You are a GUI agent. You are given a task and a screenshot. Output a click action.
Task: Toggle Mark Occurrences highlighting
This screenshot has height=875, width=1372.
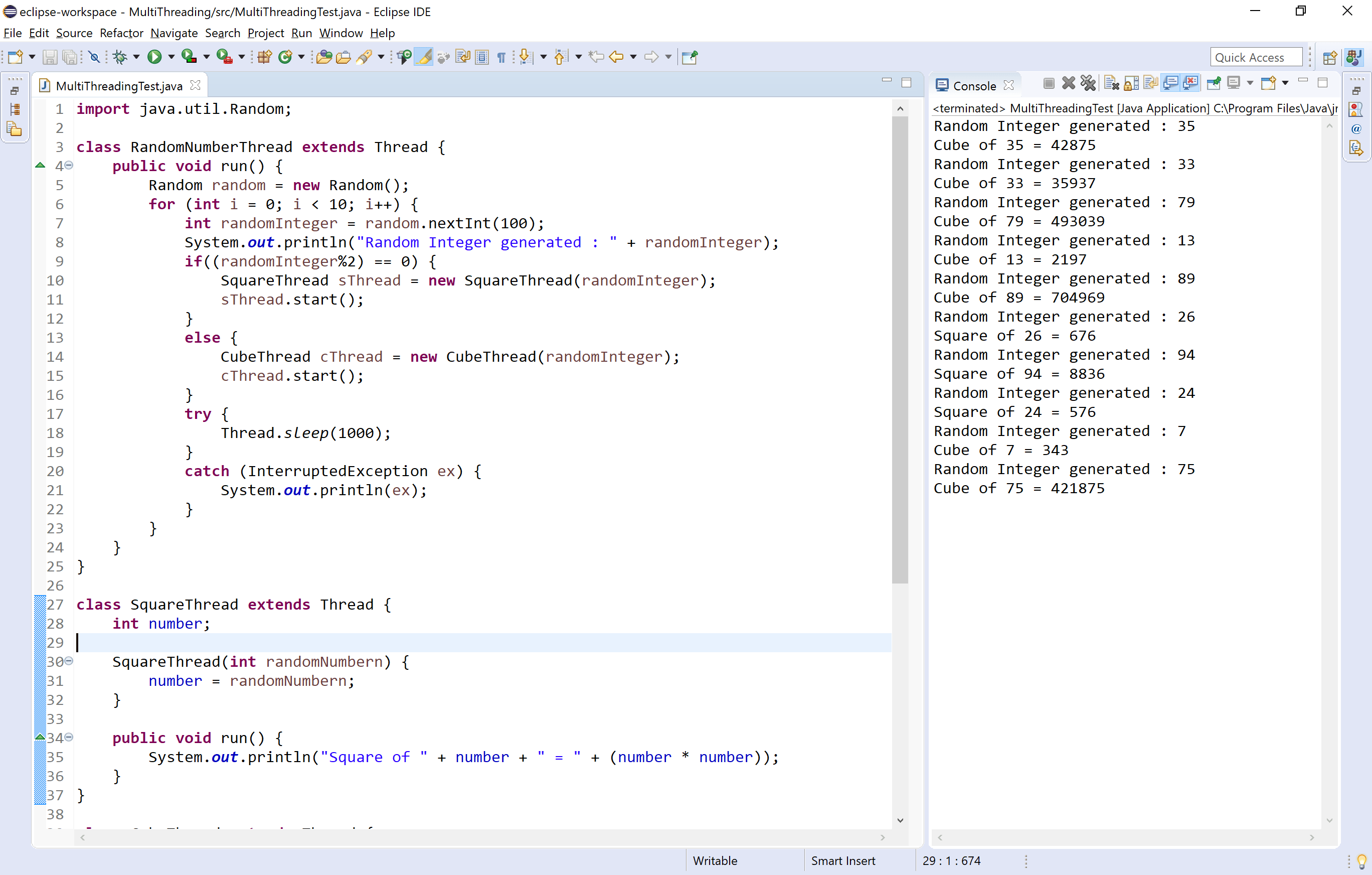coord(423,56)
